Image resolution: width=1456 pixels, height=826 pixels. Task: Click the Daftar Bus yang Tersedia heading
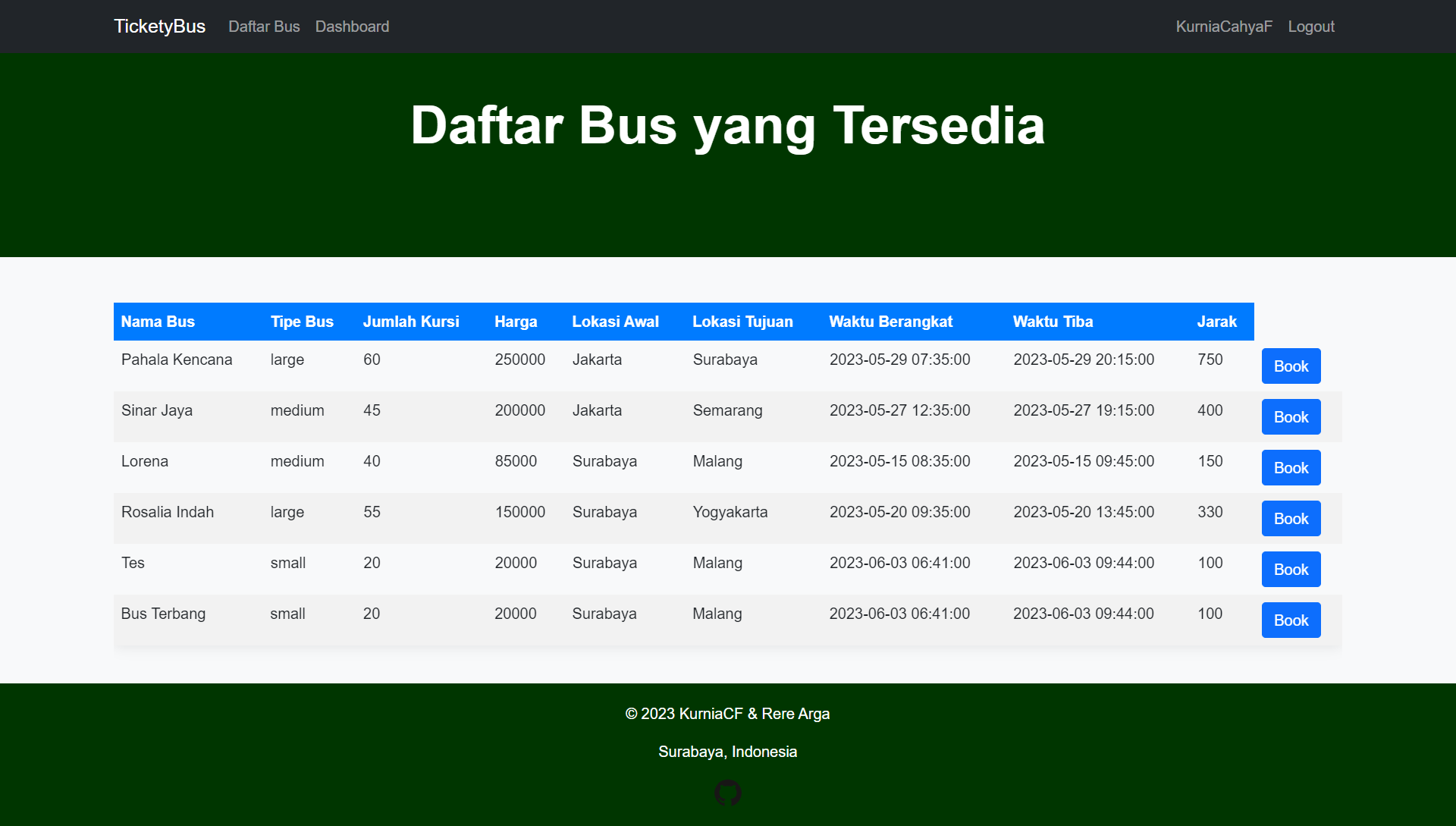(x=727, y=125)
